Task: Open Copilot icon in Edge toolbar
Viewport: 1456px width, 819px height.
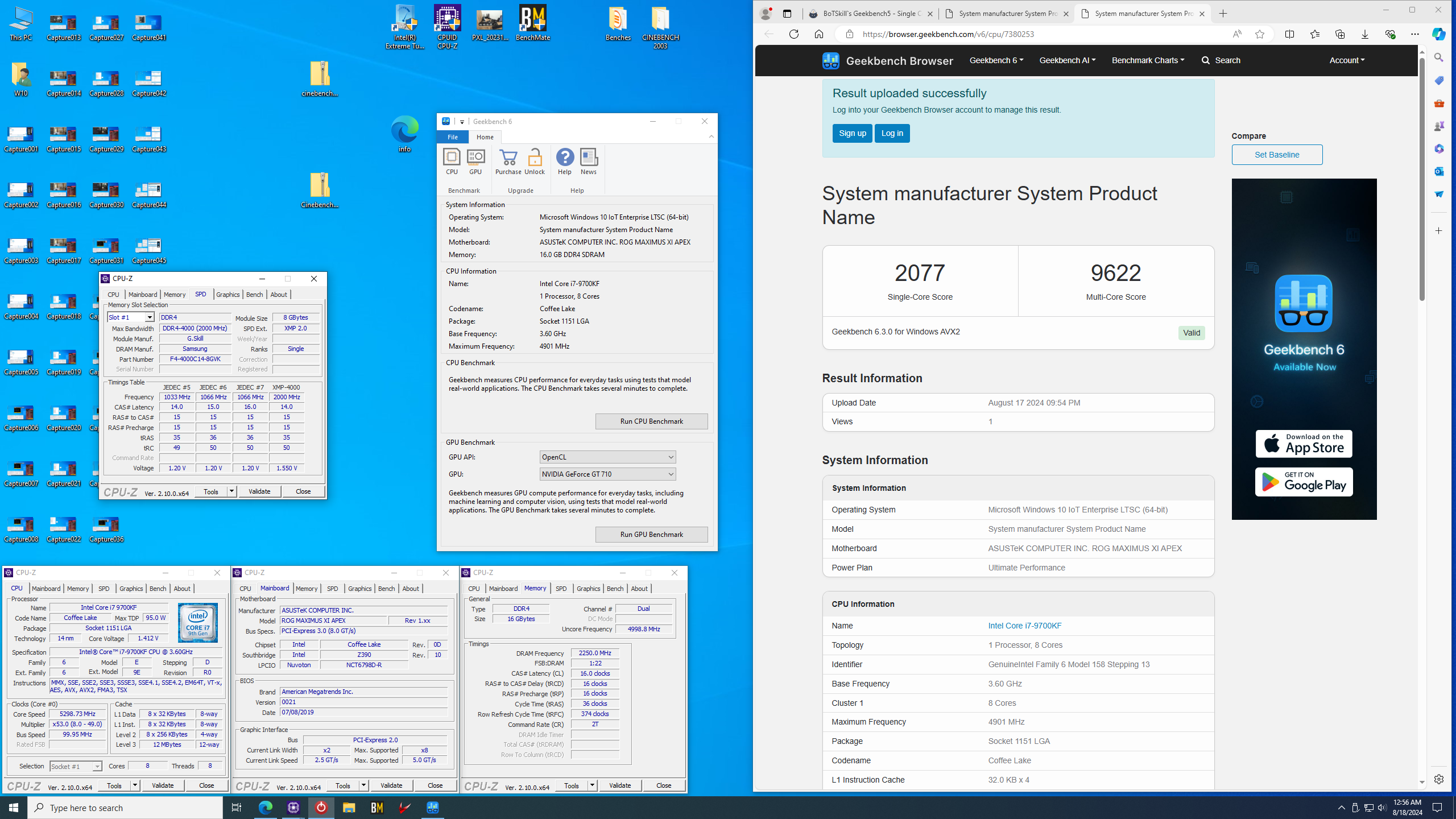Action: tap(1439, 34)
